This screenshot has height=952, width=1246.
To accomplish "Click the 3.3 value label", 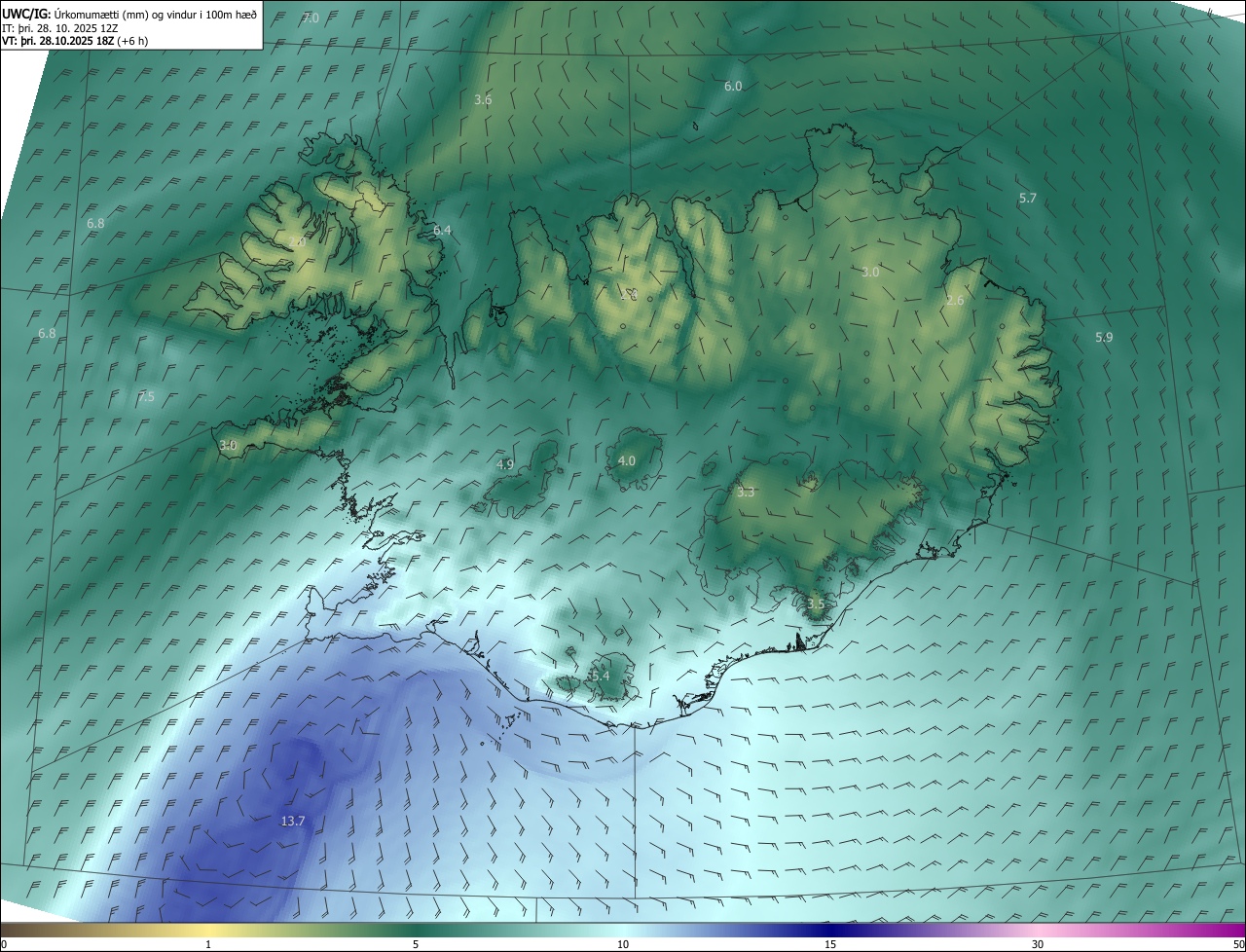I will pos(746,493).
